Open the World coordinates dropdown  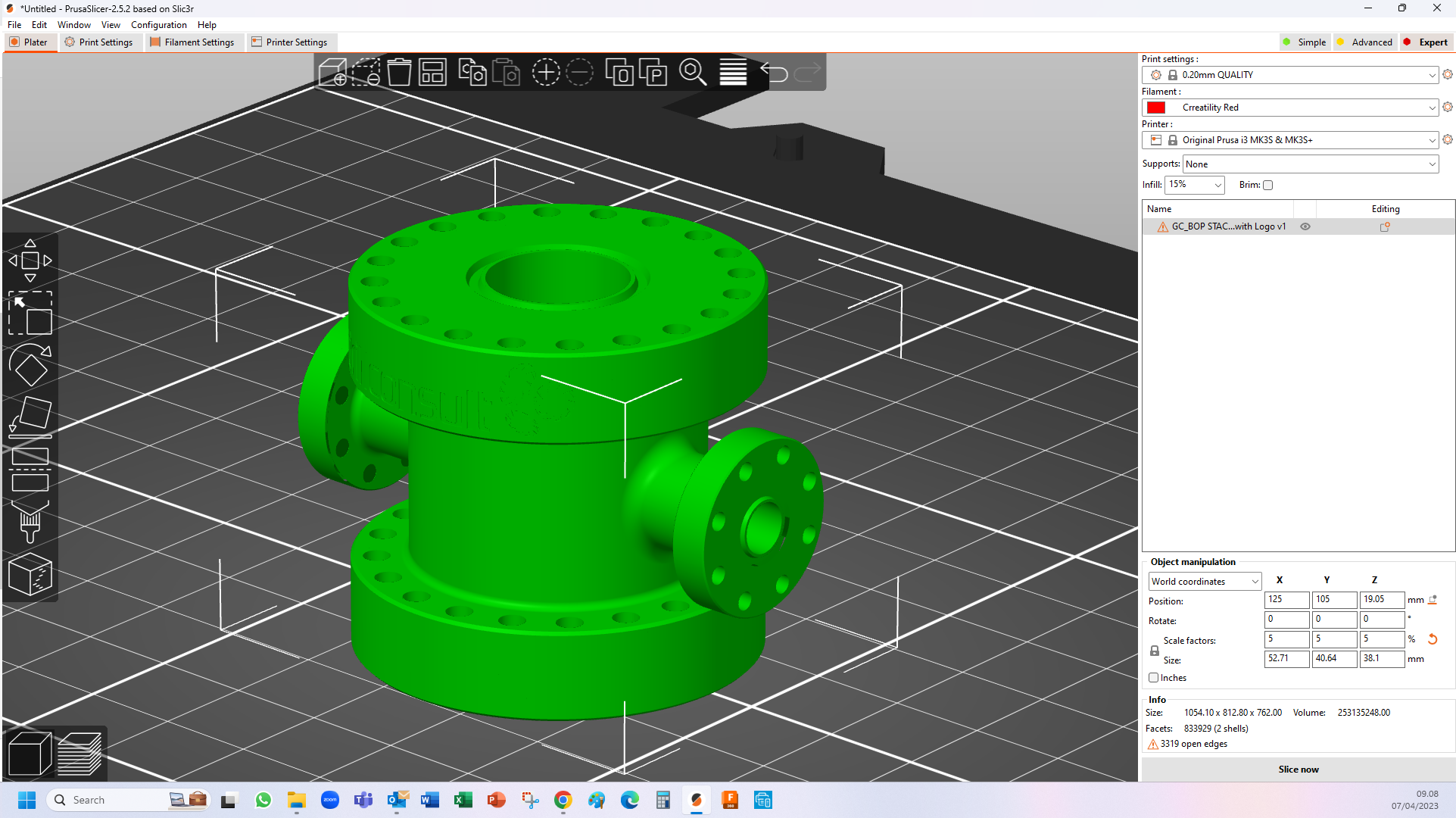coord(1204,581)
